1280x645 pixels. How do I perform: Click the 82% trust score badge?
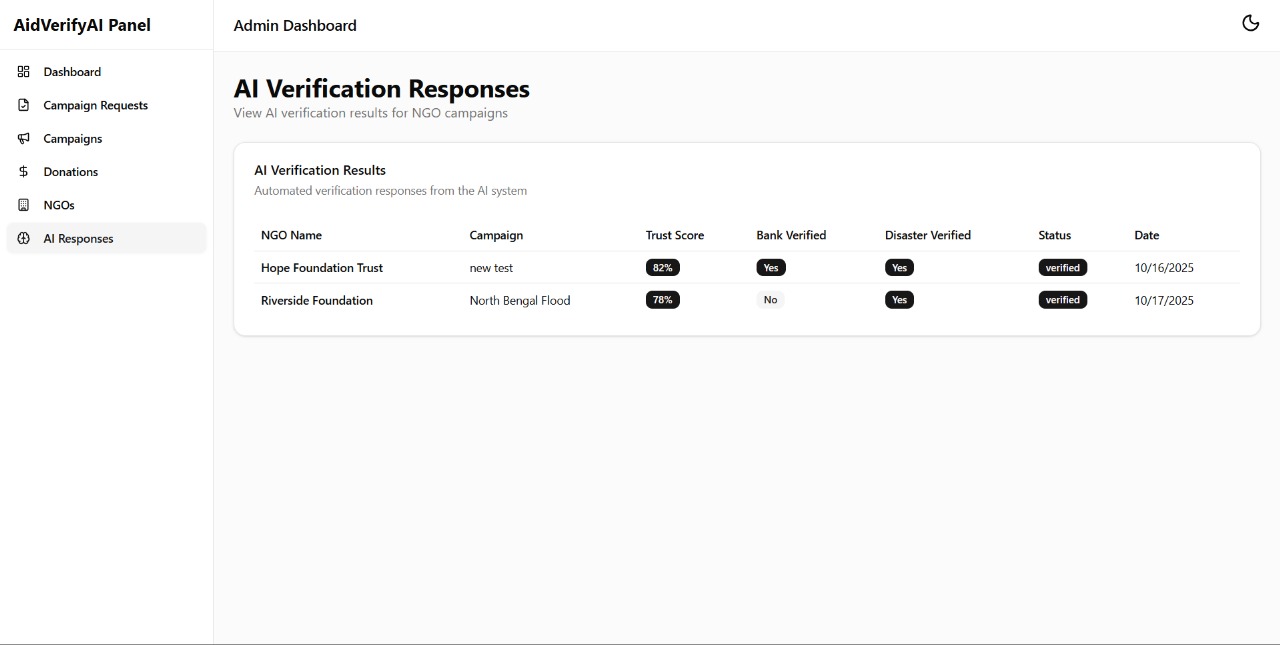[663, 268]
